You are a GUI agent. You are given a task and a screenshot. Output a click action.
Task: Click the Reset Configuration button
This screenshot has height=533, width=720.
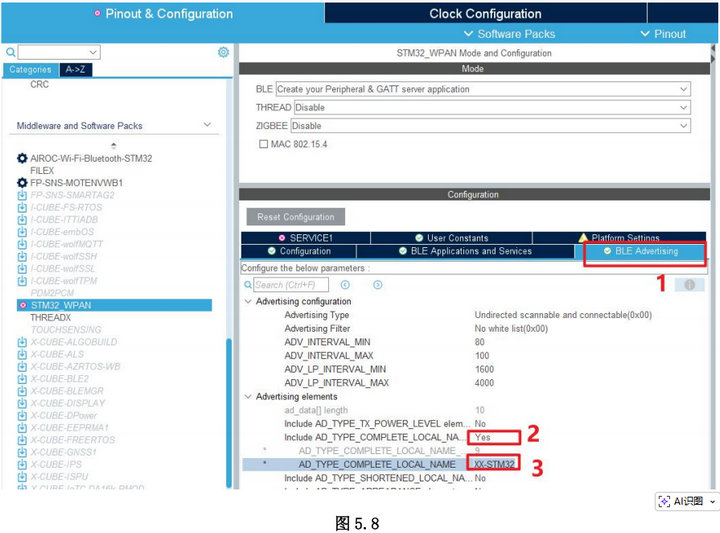(295, 217)
